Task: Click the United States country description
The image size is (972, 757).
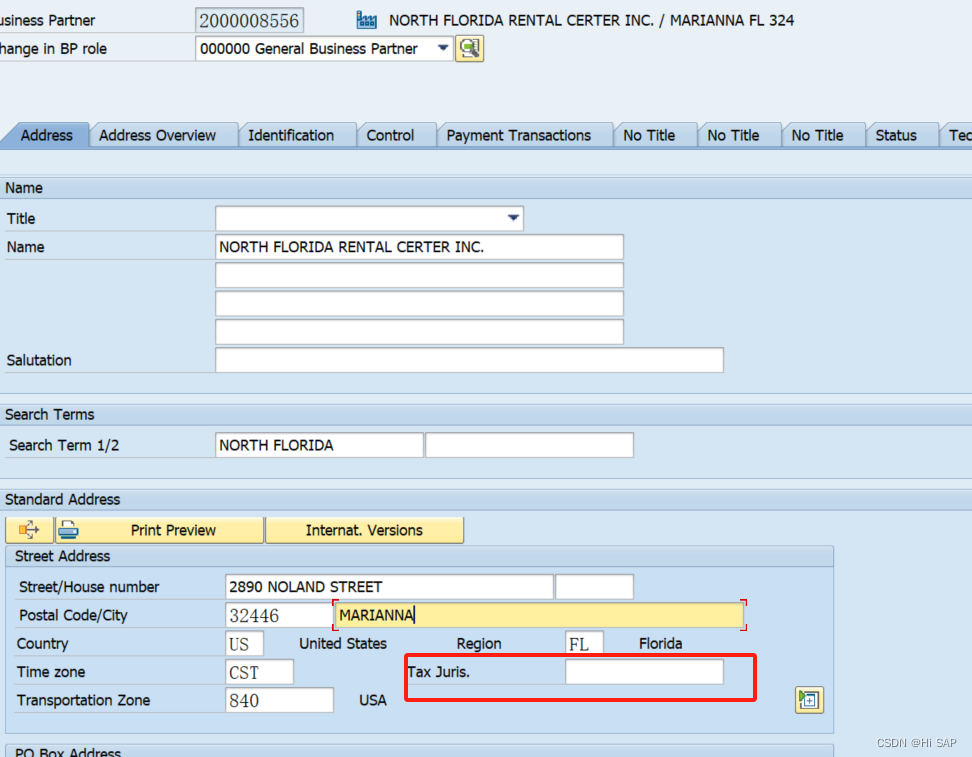Action: [343, 644]
